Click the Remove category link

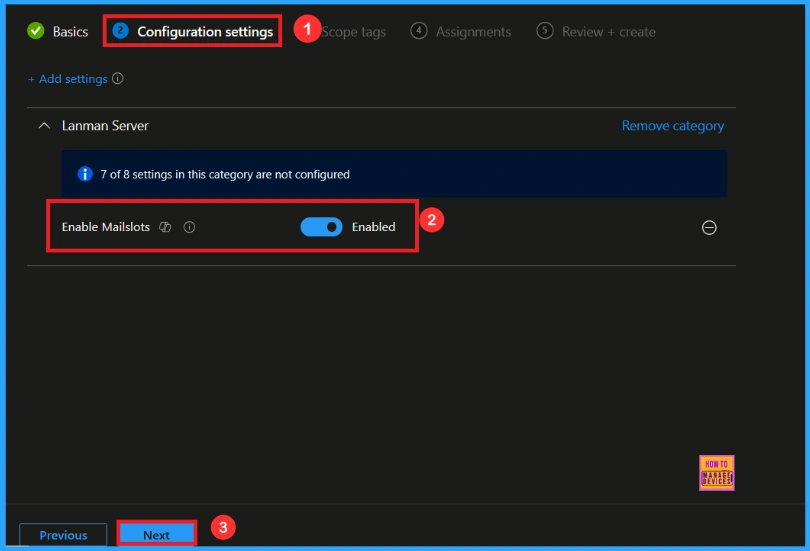tap(672, 126)
